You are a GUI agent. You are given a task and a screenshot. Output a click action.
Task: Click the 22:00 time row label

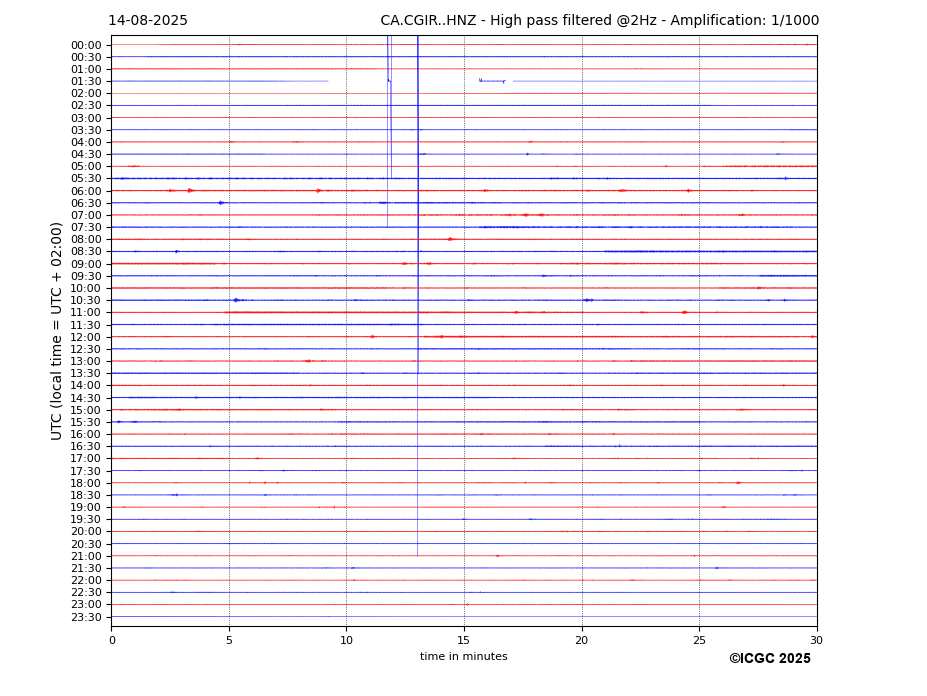click(86, 581)
